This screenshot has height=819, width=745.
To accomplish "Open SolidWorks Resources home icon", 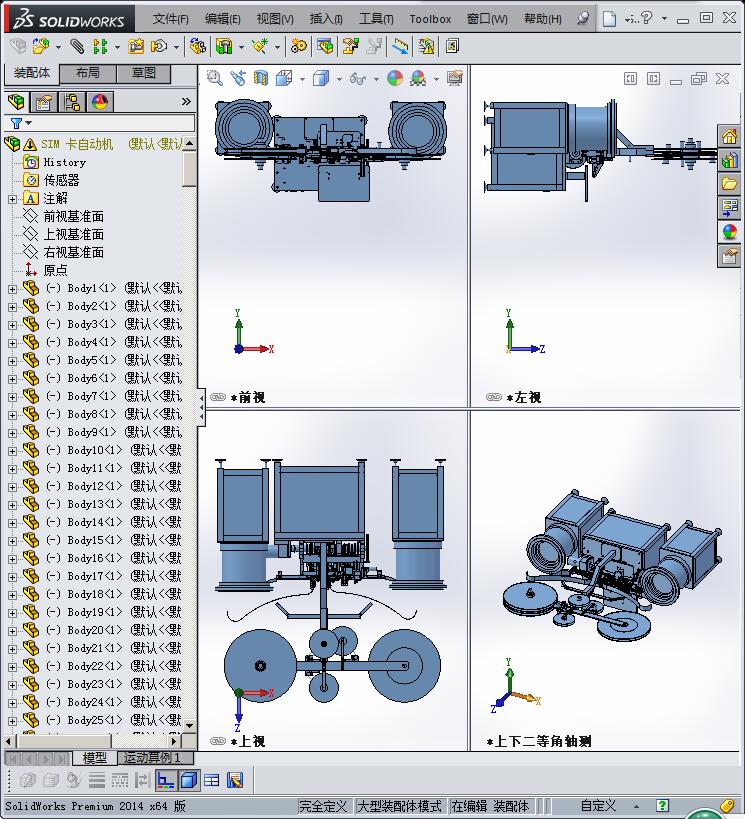I will 729,137.
